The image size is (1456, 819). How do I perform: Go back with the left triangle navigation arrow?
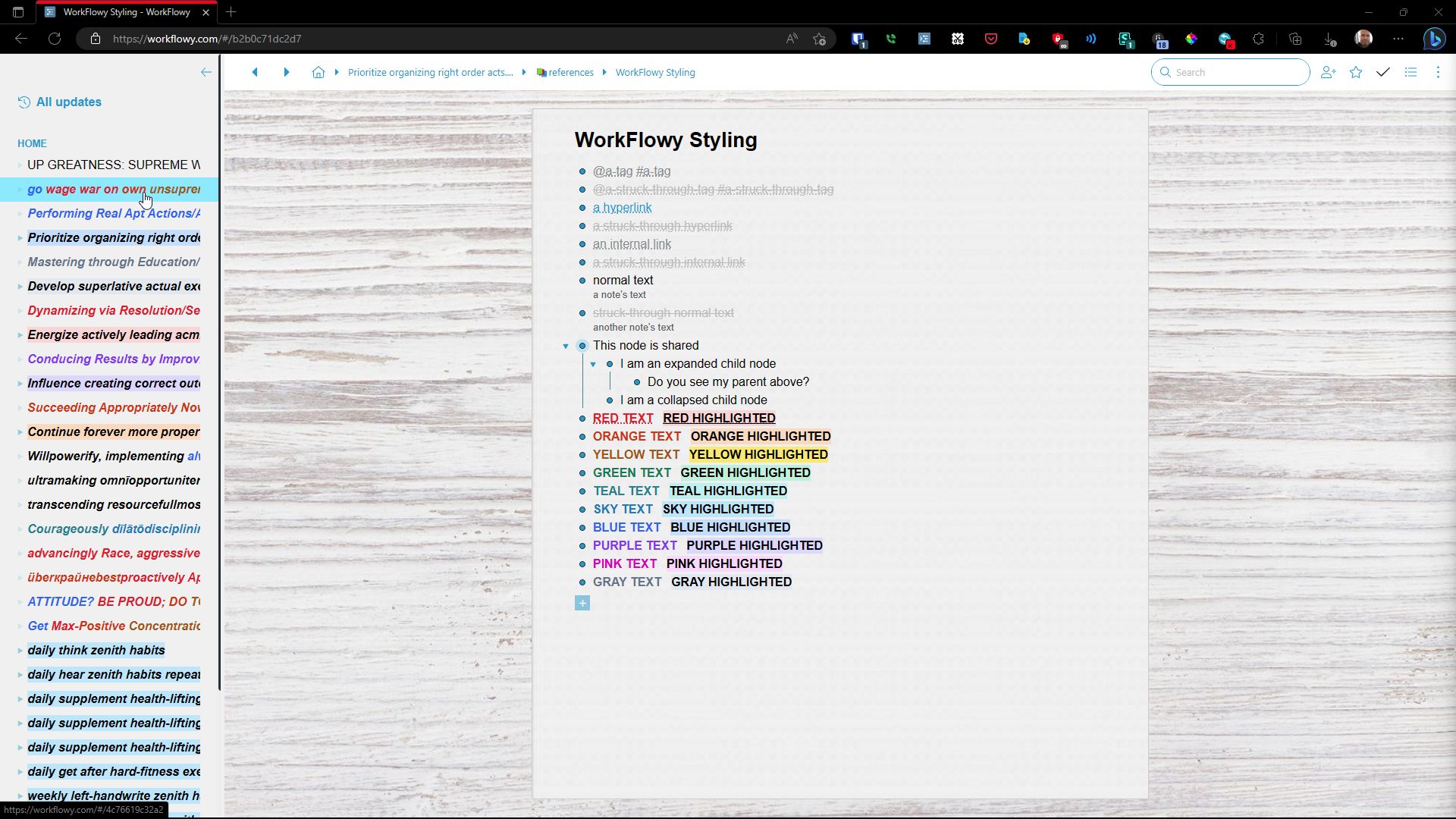(x=255, y=72)
